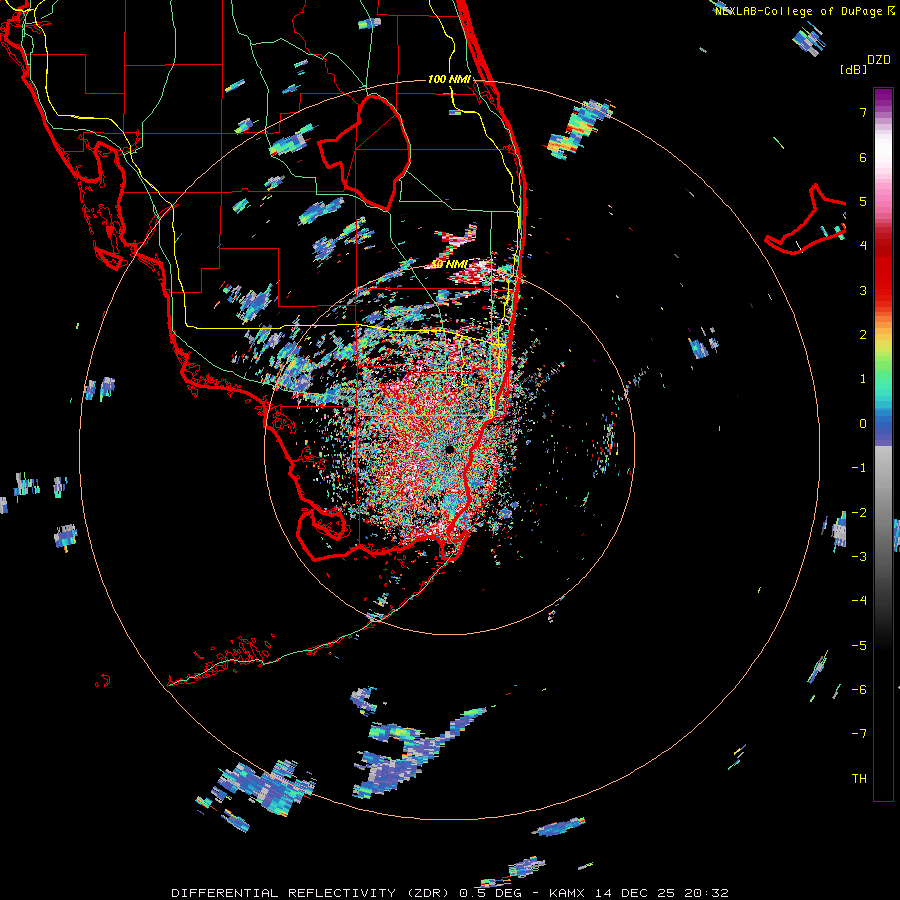The width and height of the screenshot is (900, 900).
Task: Click the black radar site dot
Action: (449, 449)
